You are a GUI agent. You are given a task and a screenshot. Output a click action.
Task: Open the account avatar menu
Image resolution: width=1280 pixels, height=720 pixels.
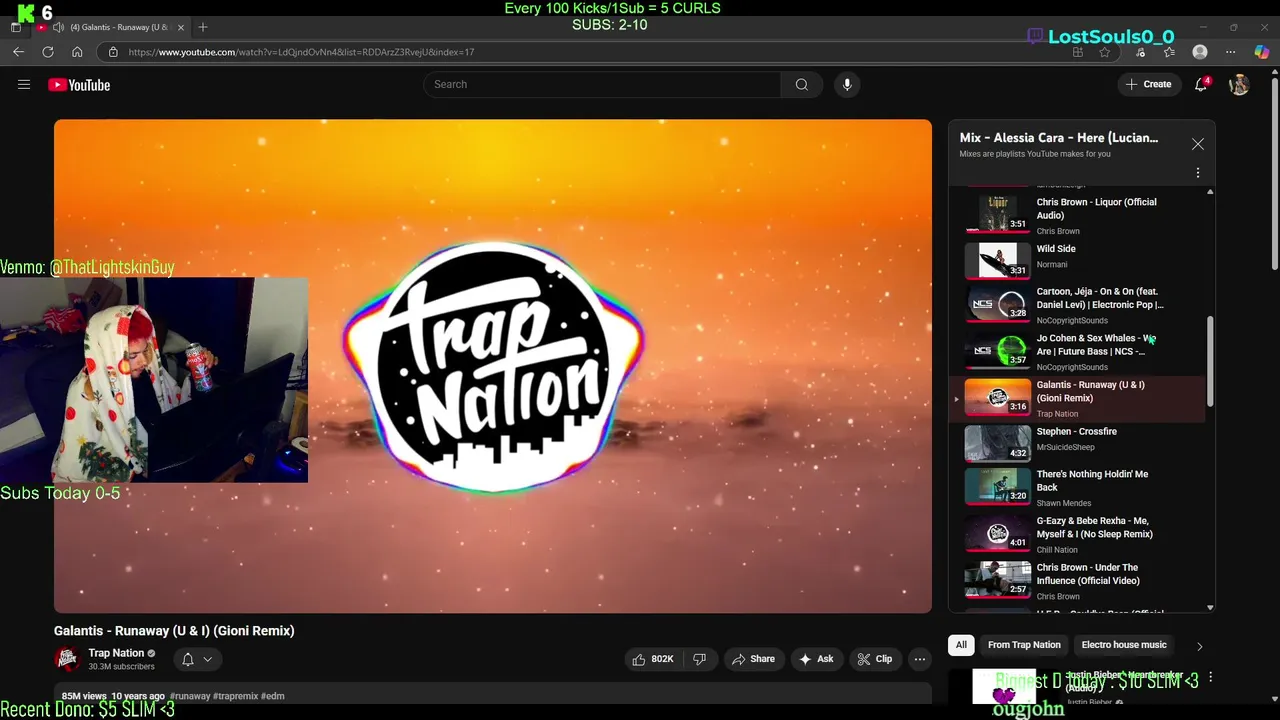(x=1239, y=85)
